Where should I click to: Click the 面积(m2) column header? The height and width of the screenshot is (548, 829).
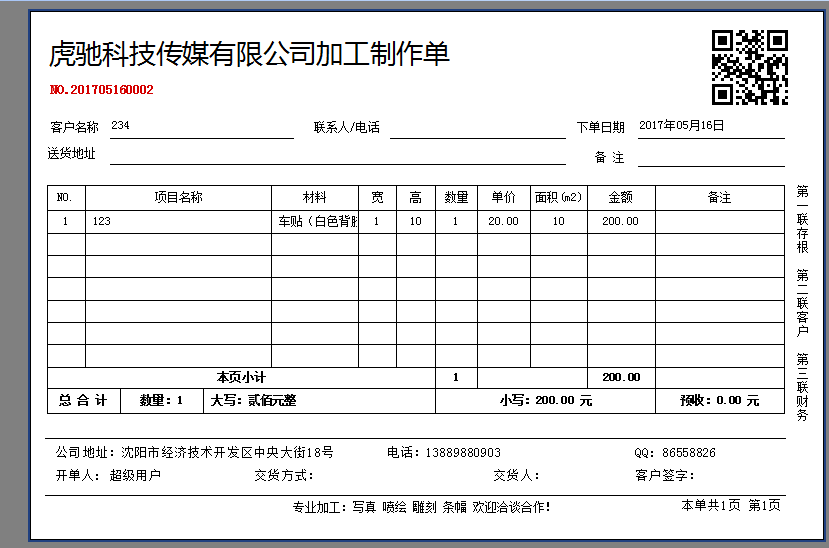click(x=558, y=198)
